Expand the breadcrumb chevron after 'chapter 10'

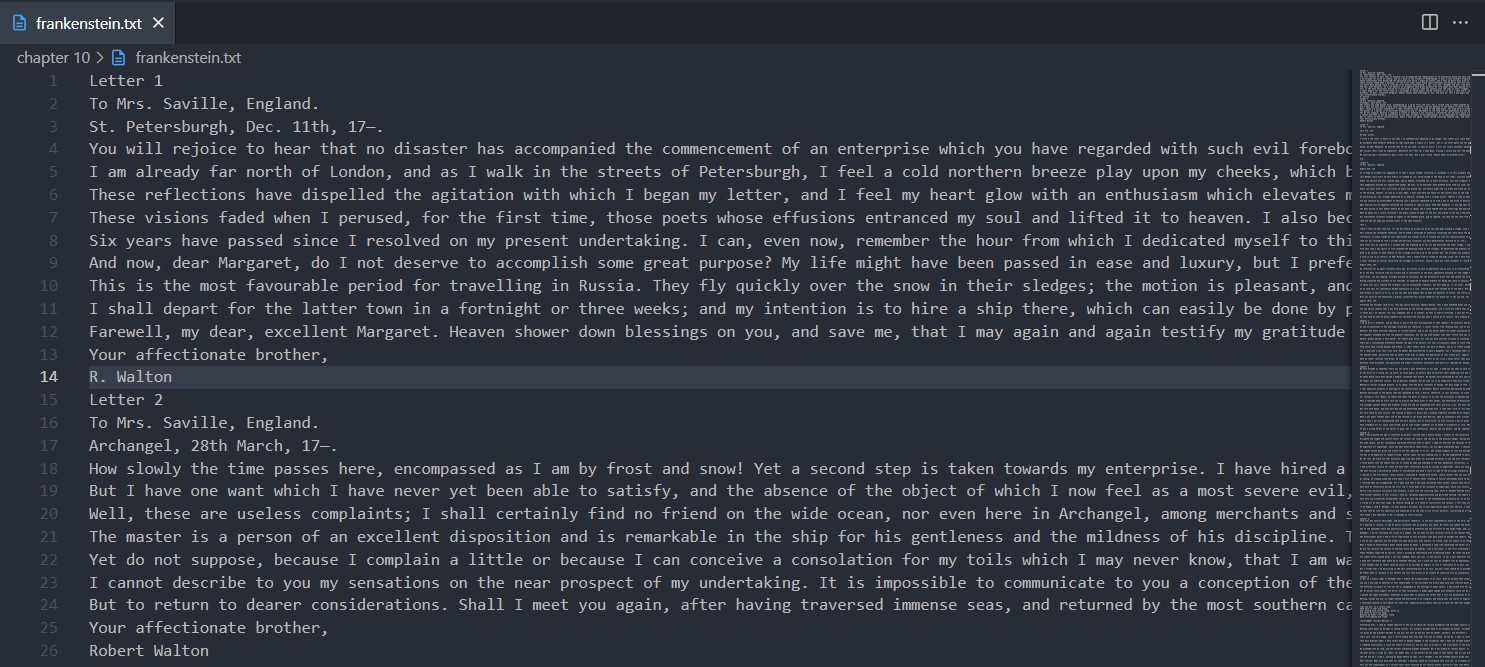pyautogui.click(x=101, y=58)
